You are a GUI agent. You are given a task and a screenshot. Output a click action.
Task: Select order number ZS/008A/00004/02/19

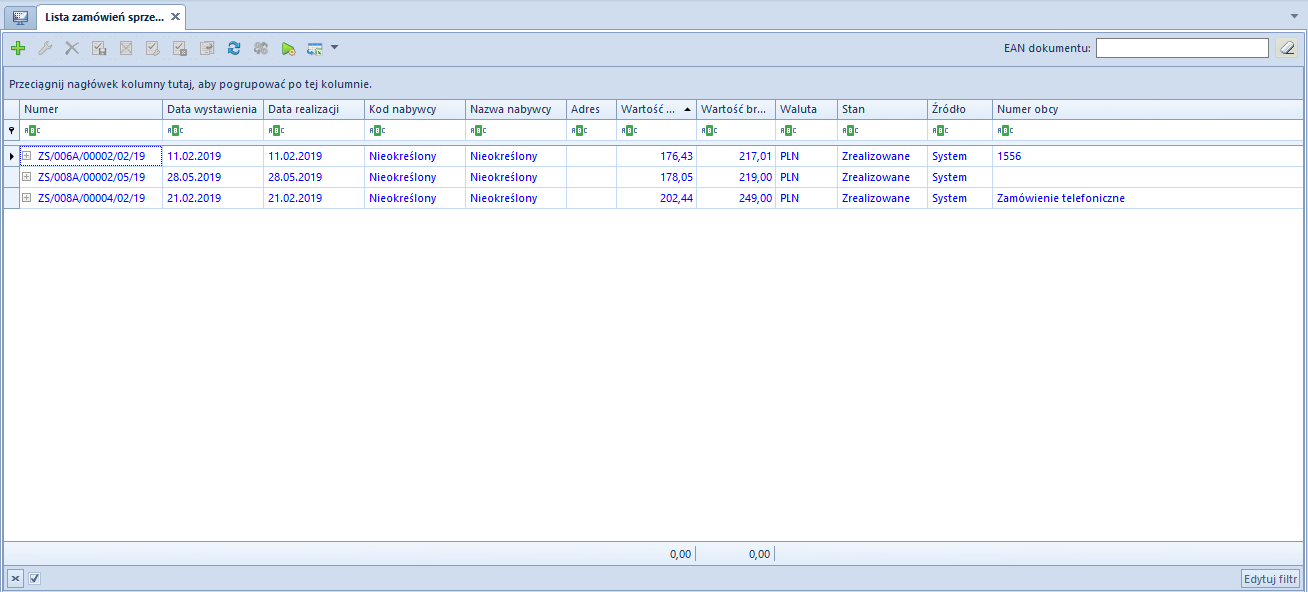tap(91, 198)
